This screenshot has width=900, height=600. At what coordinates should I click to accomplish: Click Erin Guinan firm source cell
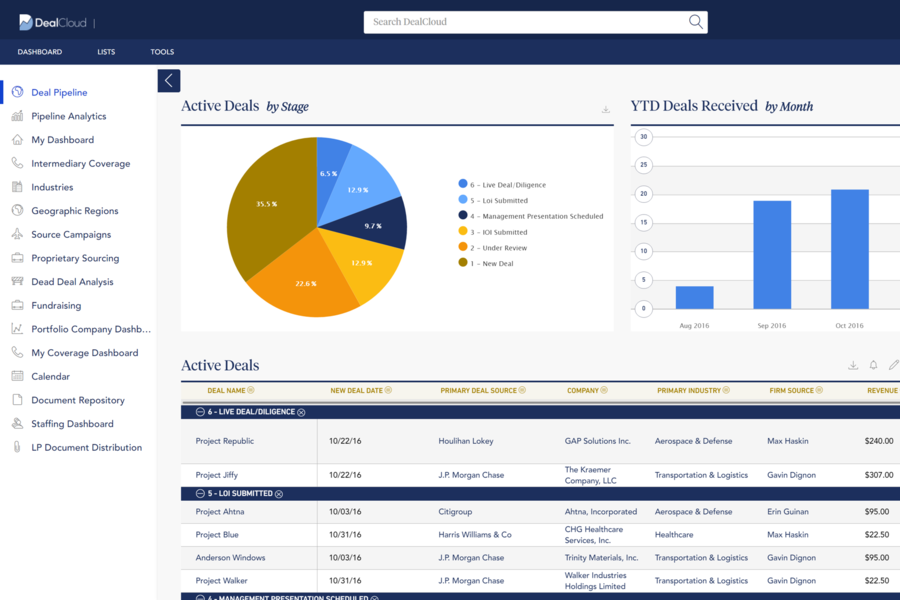point(788,512)
